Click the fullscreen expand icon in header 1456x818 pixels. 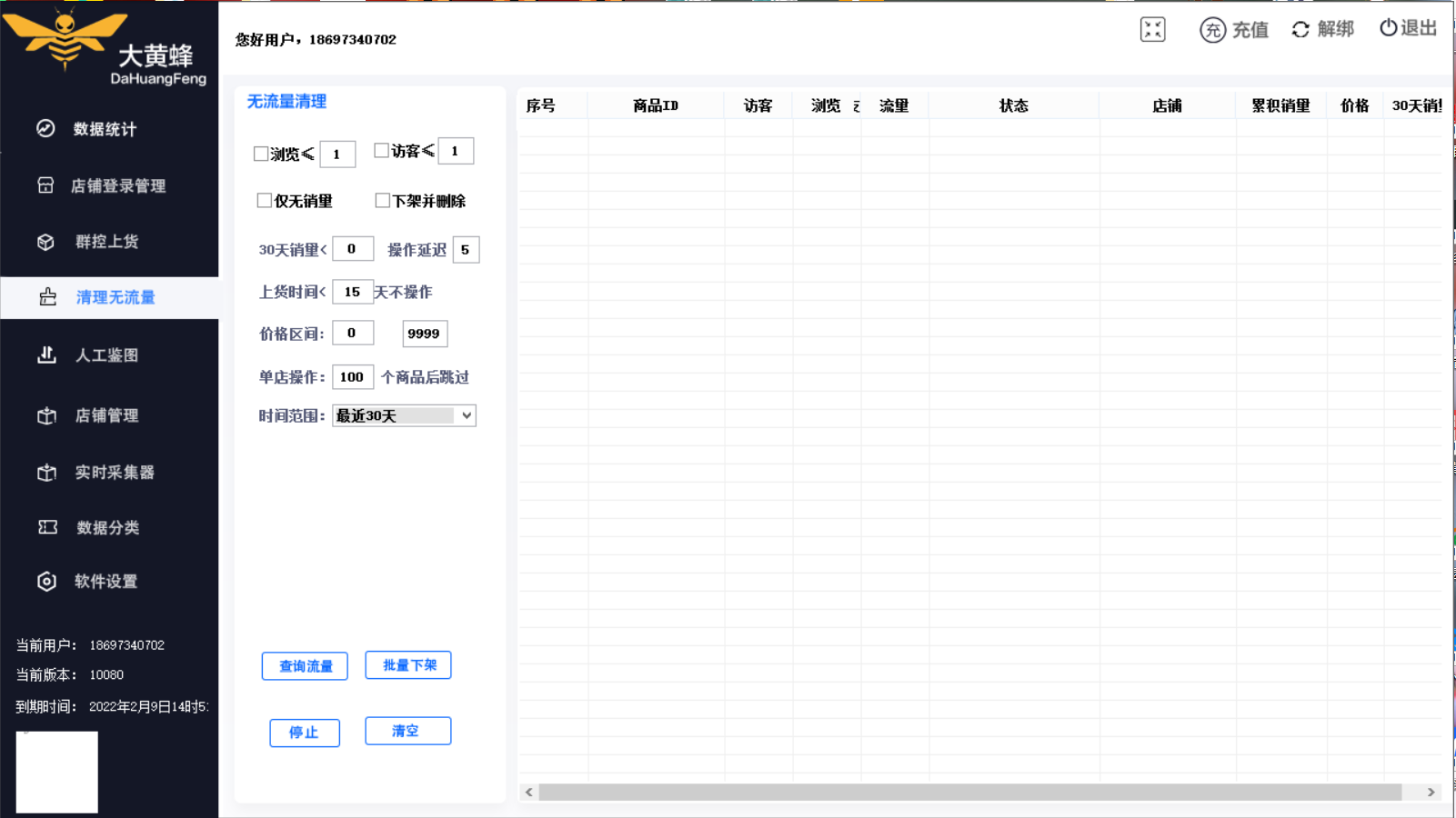[x=1152, y=30]
